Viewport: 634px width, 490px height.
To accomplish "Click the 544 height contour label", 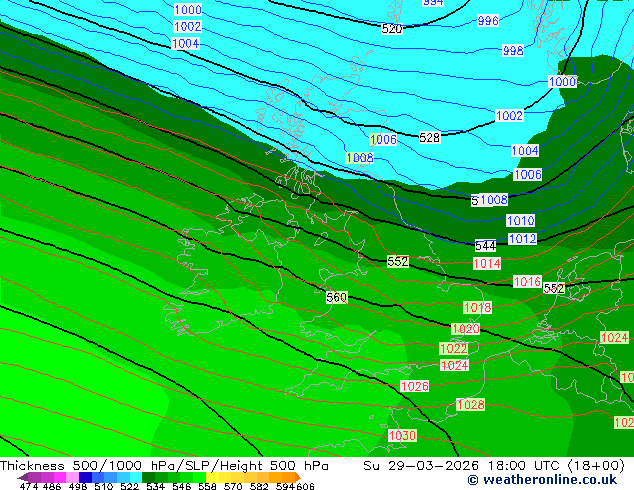I will pos(485,245).
